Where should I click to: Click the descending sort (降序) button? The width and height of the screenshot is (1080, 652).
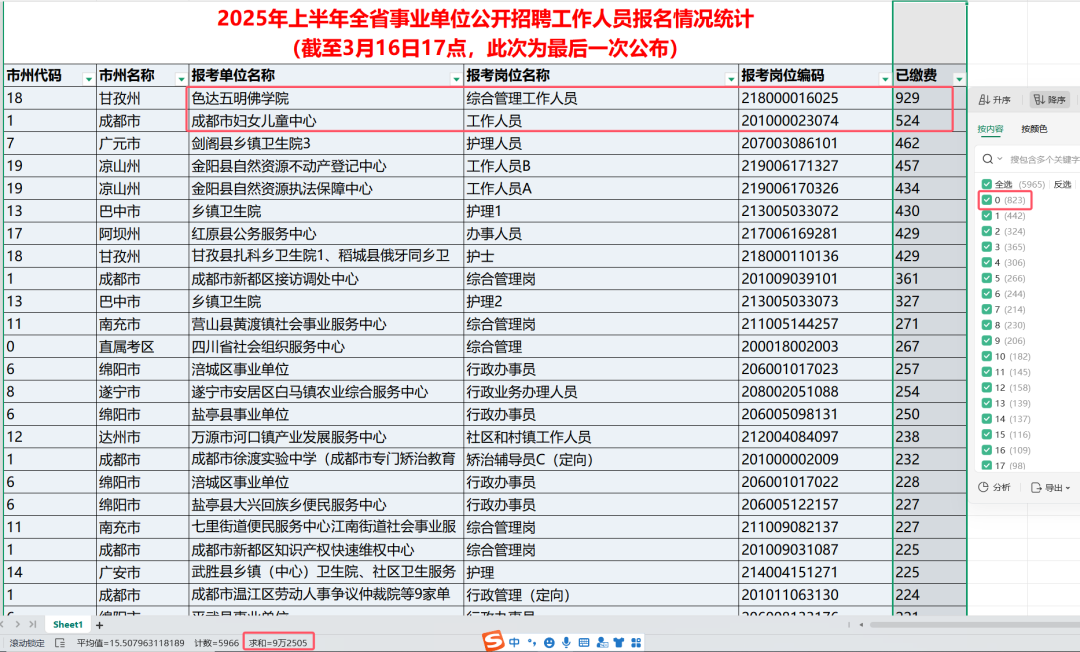pos(1050,100)
